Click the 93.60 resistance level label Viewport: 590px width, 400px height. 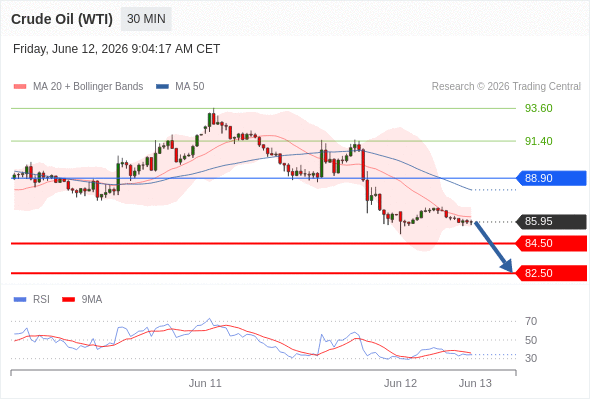point(538,108)
